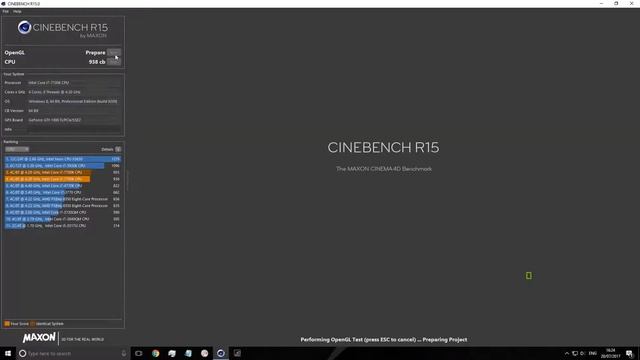Click the MAXON logo

click(39, 338)
